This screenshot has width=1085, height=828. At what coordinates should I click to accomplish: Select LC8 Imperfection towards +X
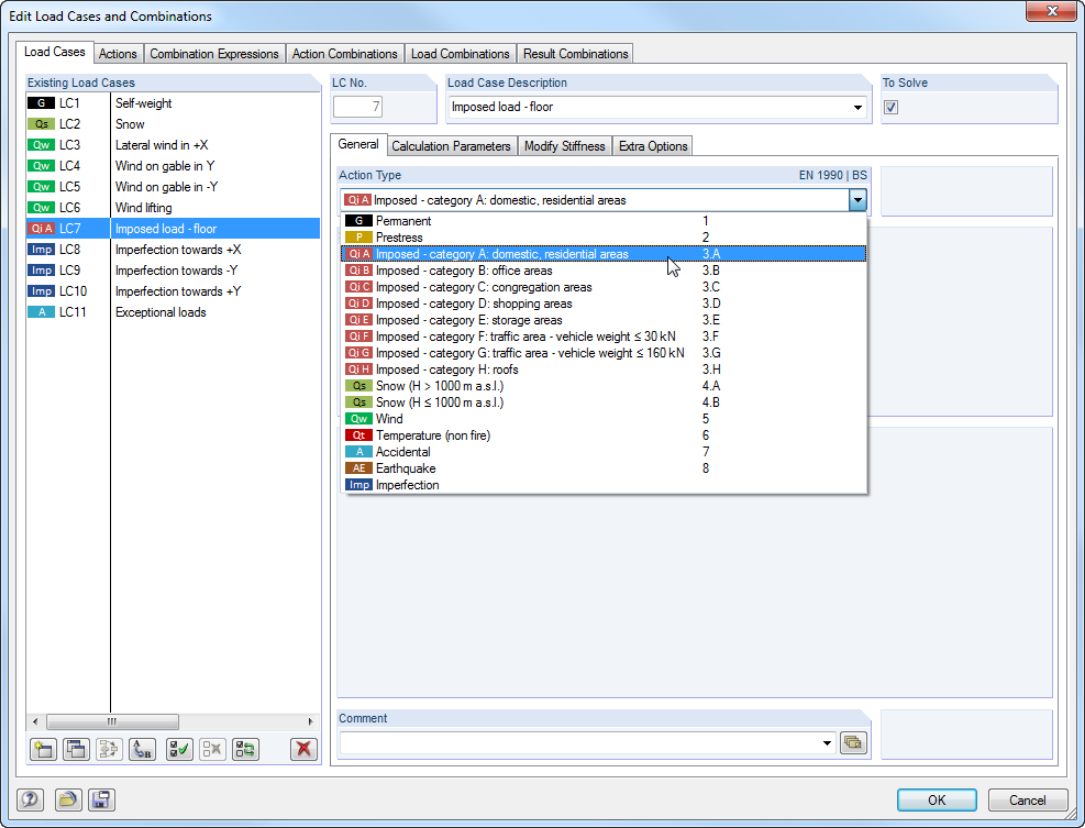(173, 250)
